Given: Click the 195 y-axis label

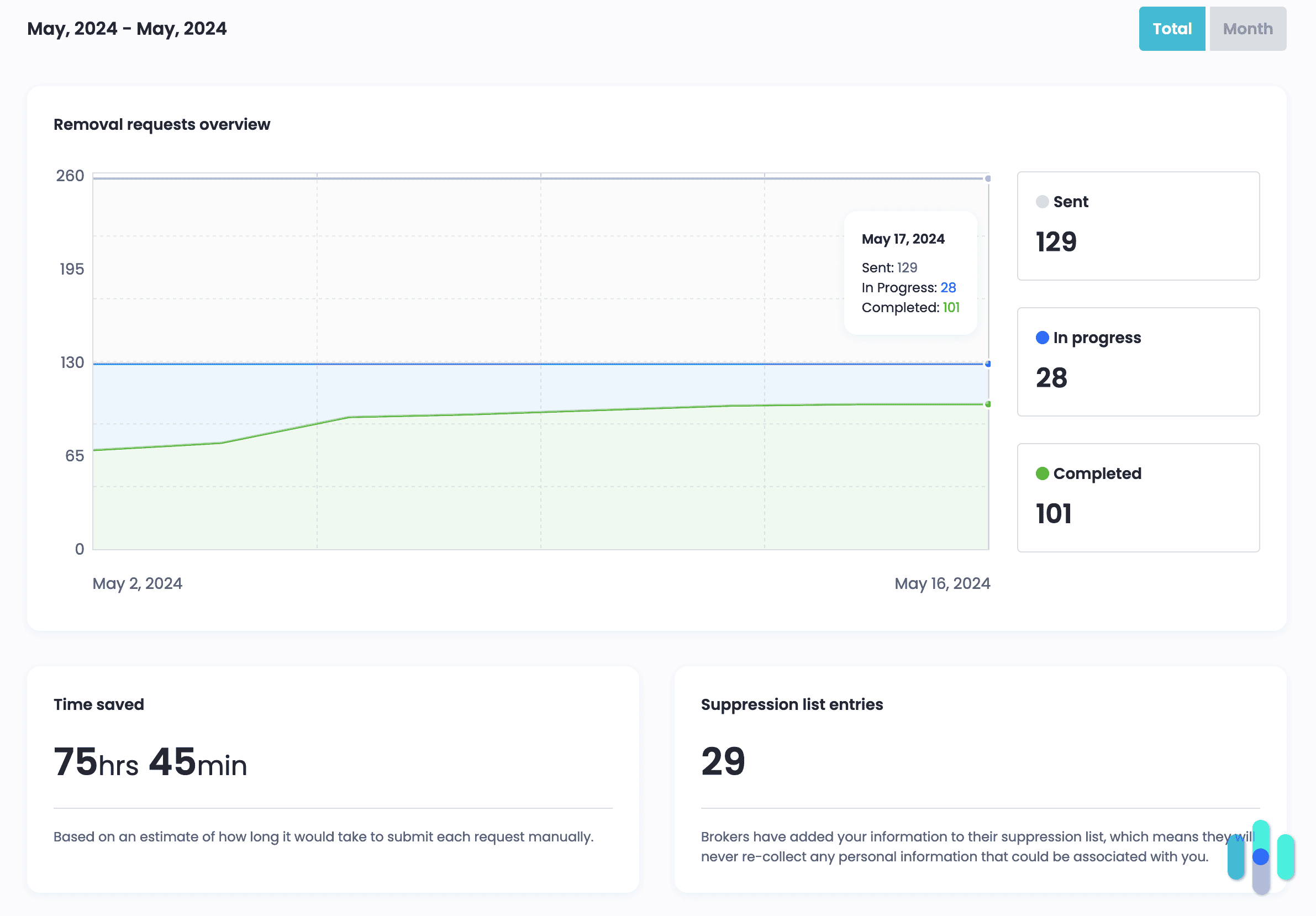Looking at the screenshot, I should point(72,270).
